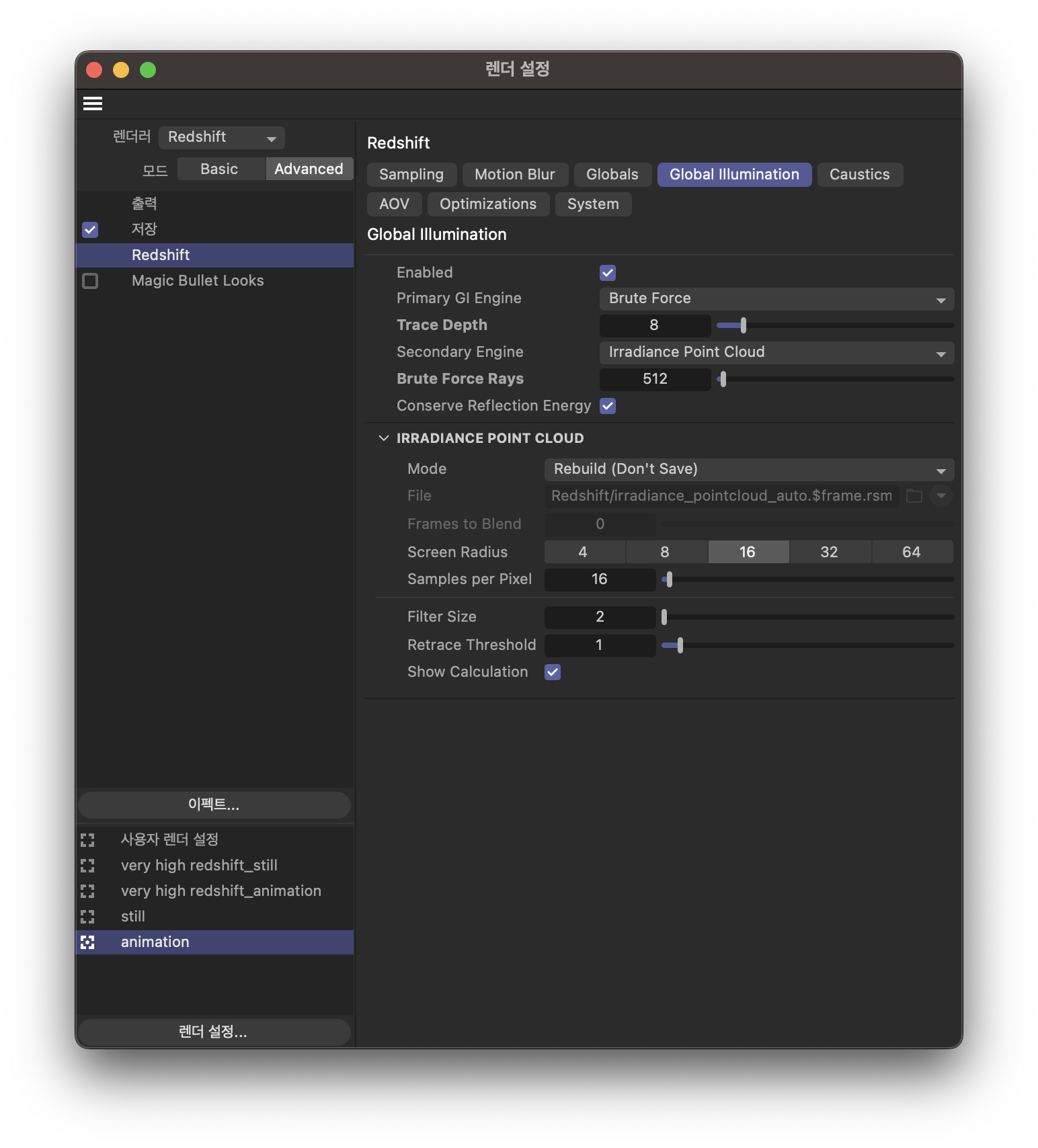Select the animation preset

(x=215, y=942)
